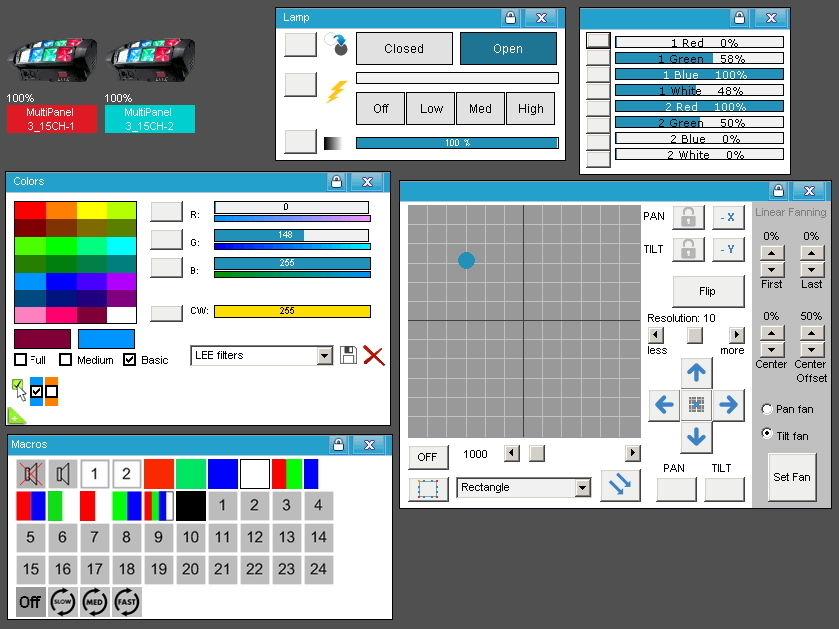Toggle the blue-backed checked checkbox in Colors
Viewport: 839px width, 629px height.
click(36, 392)
